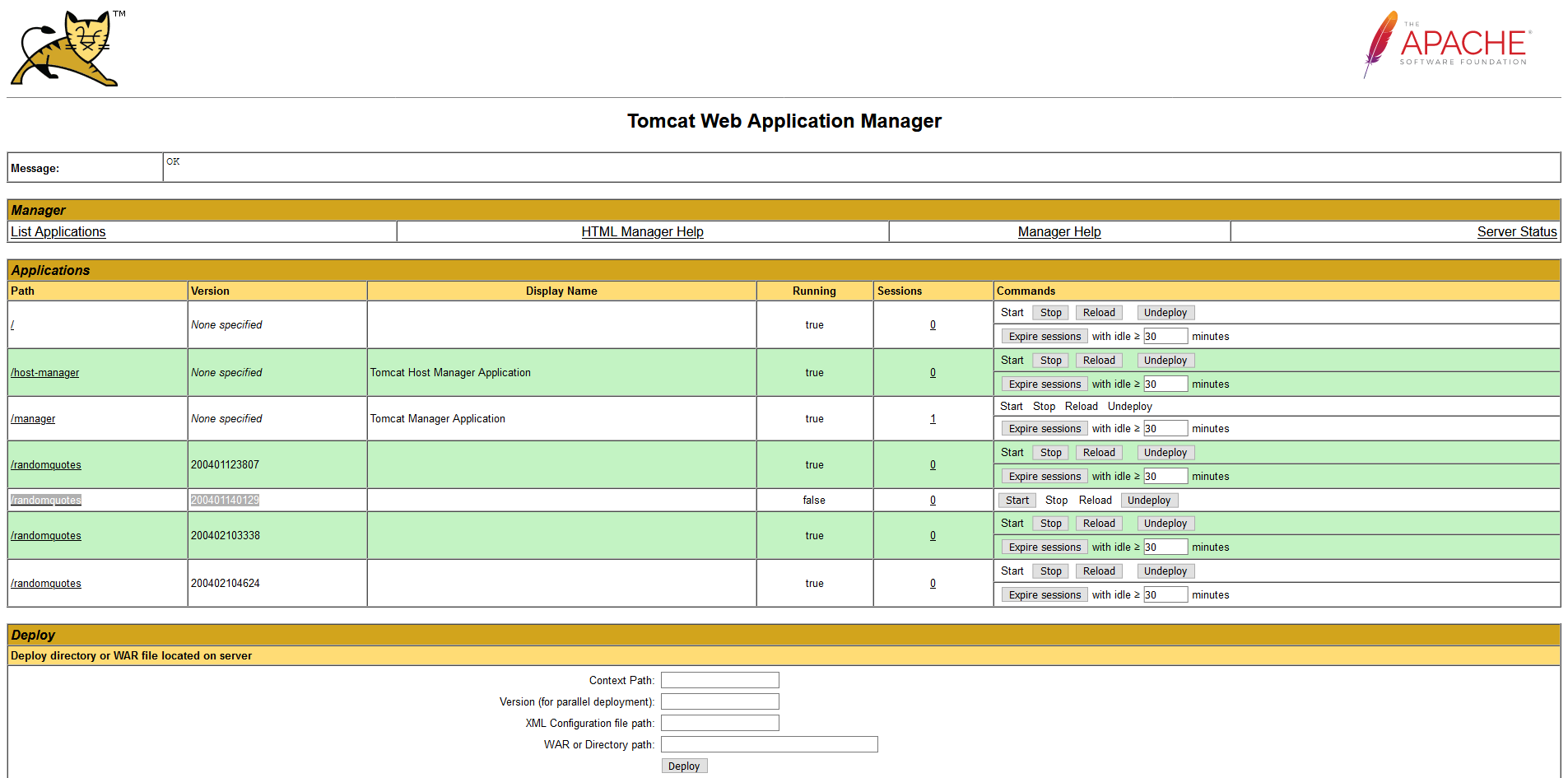Open the /host-manager application path
Screen dimensions: 1568x778
pyautogui.click(x=45, y=373)
